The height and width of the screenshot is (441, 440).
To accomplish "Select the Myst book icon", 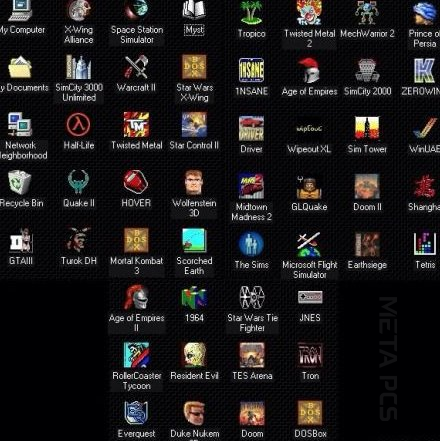I will 194,9.
